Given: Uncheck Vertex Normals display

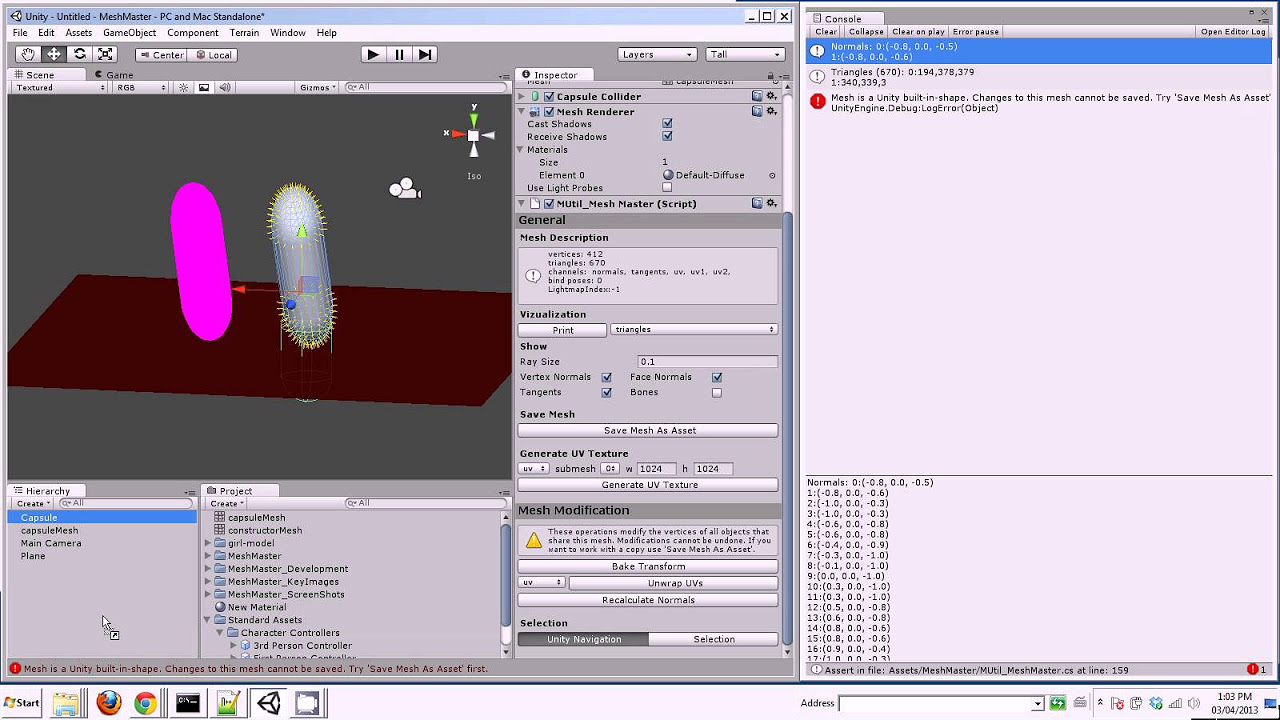Looking at the screenshot, I should click(x=606, y=378).
